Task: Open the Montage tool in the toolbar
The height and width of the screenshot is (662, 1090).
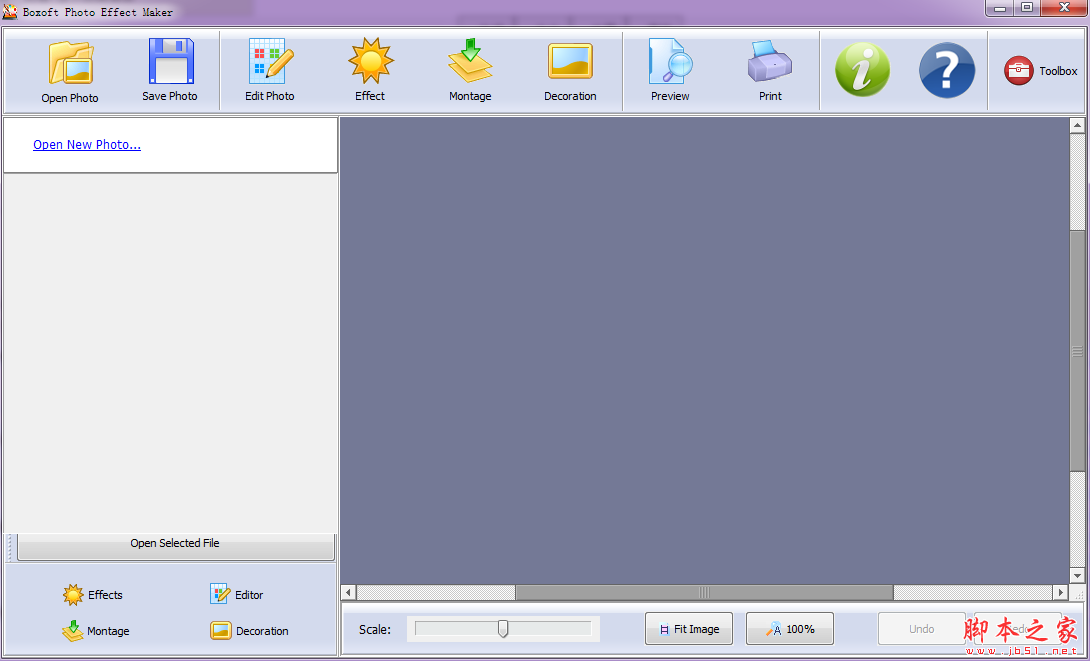Action: coord(470,60)
